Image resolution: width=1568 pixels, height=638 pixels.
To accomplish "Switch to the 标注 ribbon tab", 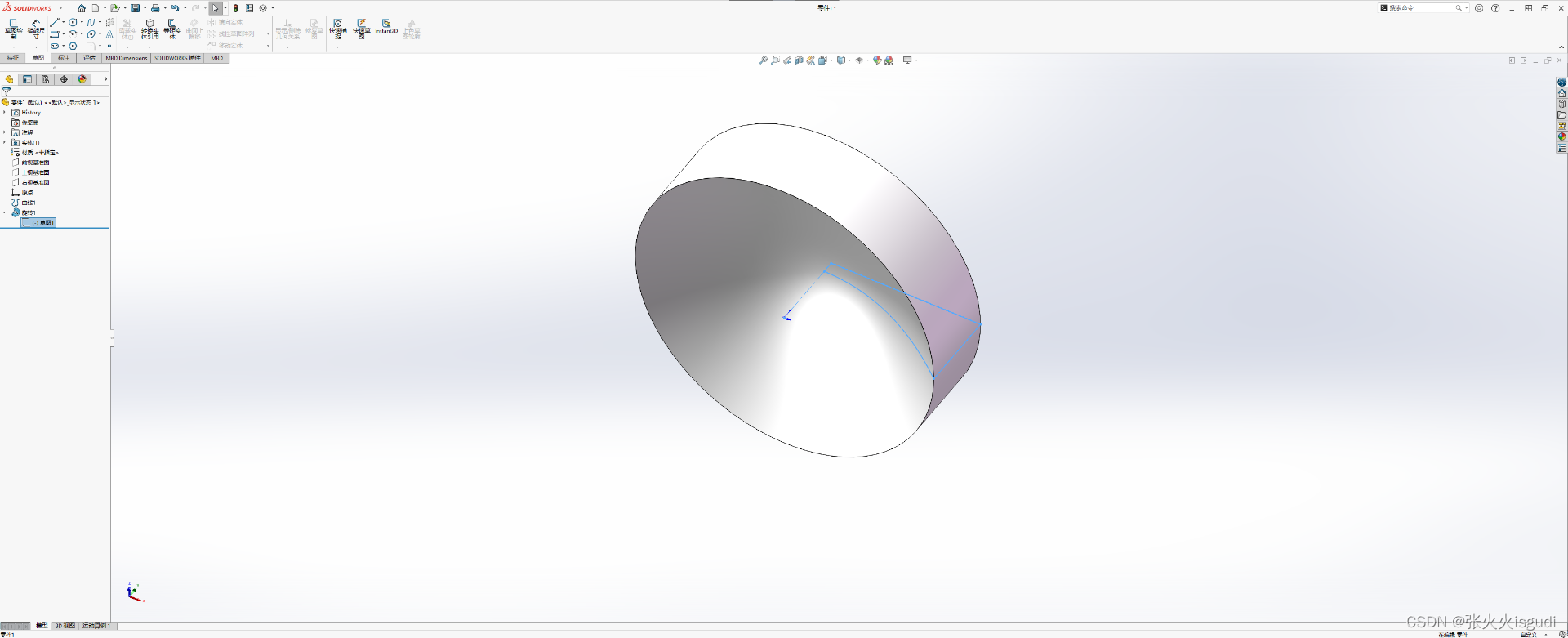I will tap(64, 58).
